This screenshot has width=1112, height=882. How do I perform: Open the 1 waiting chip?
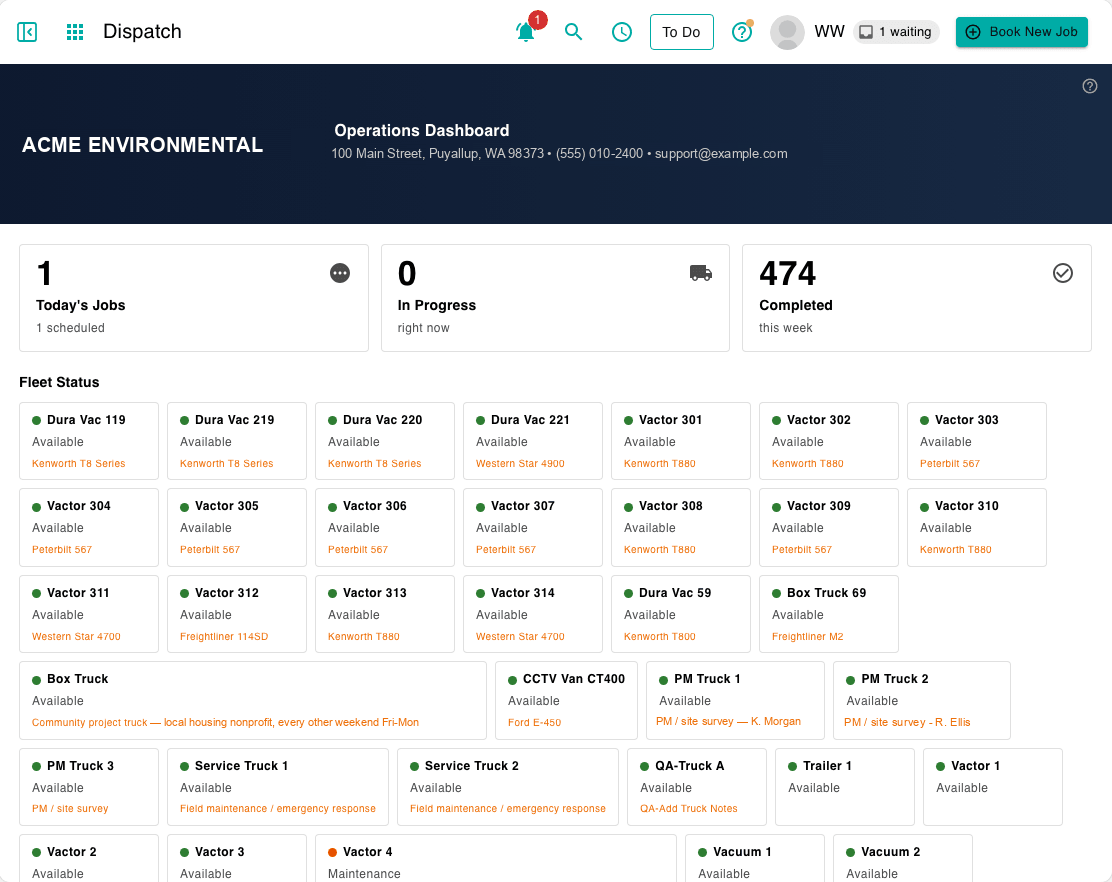(x=896, y=32)
